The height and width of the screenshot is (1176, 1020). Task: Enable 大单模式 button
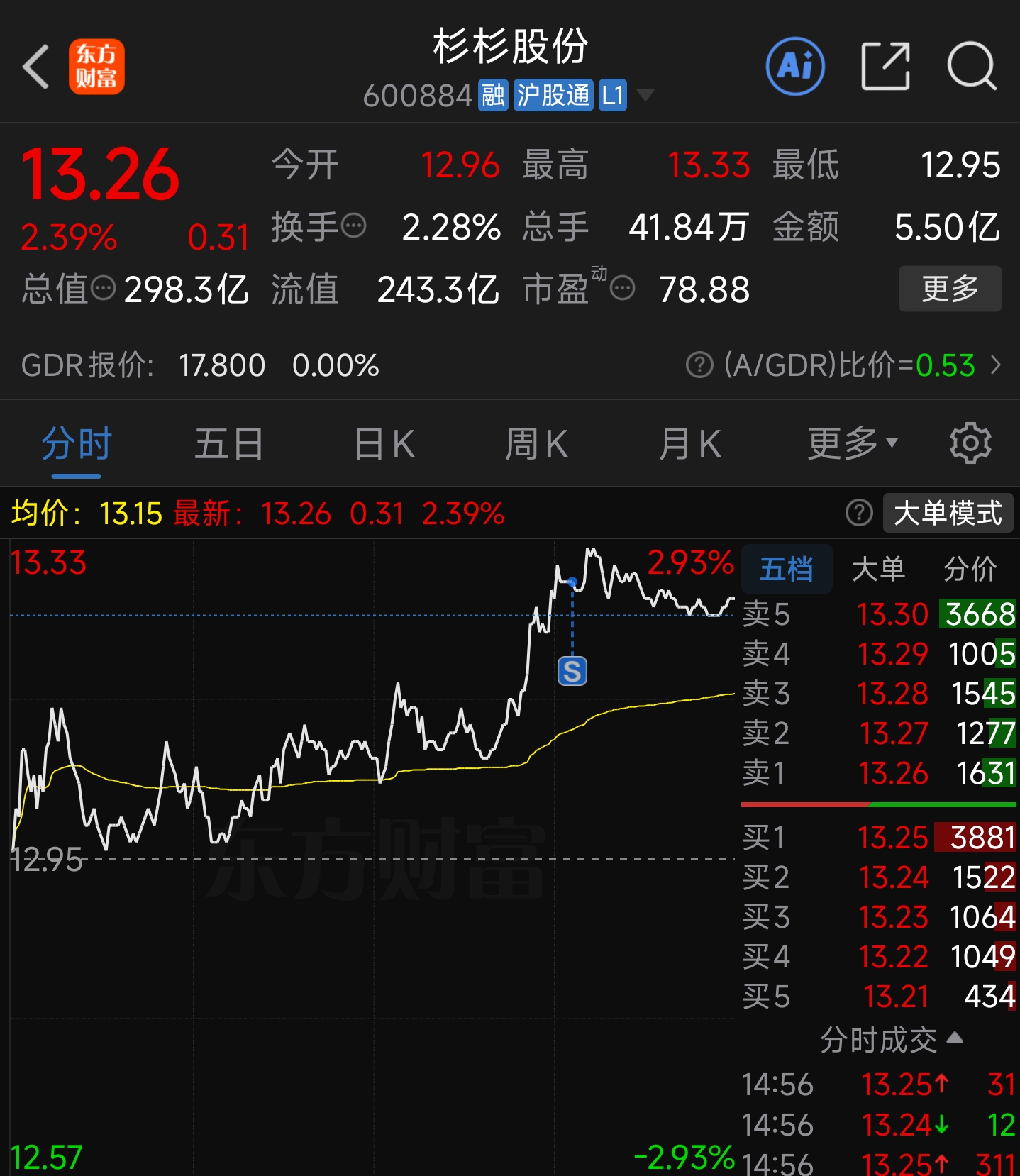coord(948,512)
